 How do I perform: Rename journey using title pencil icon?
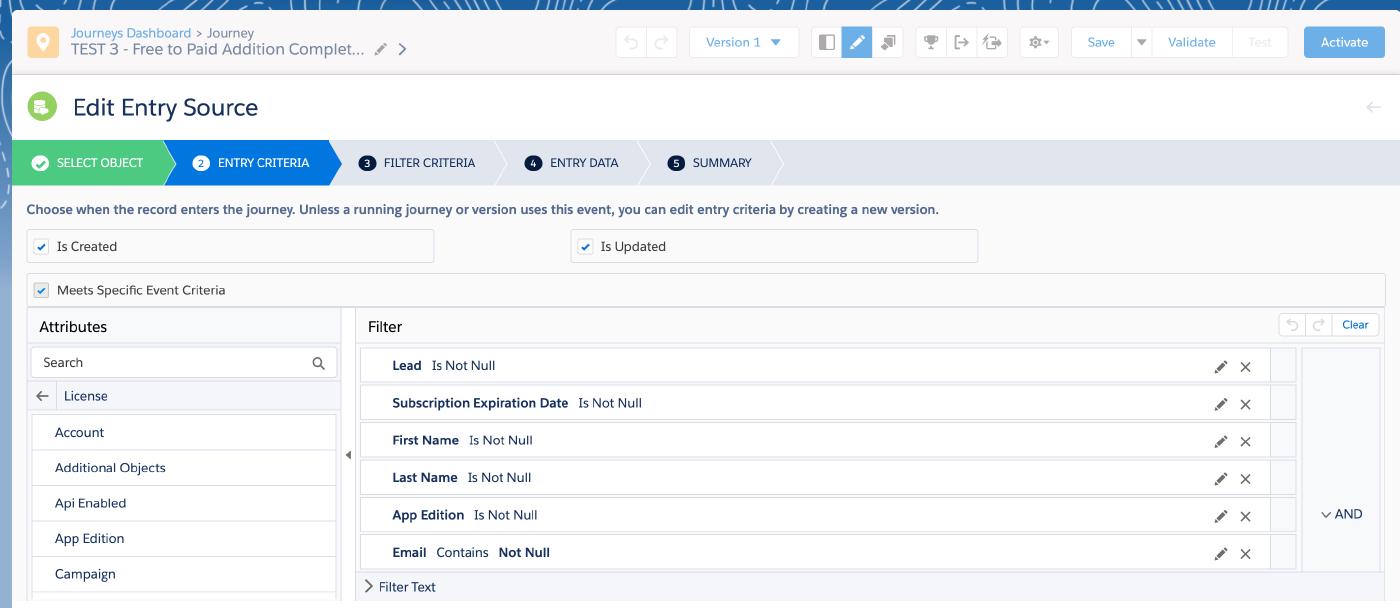pos(381,49)
